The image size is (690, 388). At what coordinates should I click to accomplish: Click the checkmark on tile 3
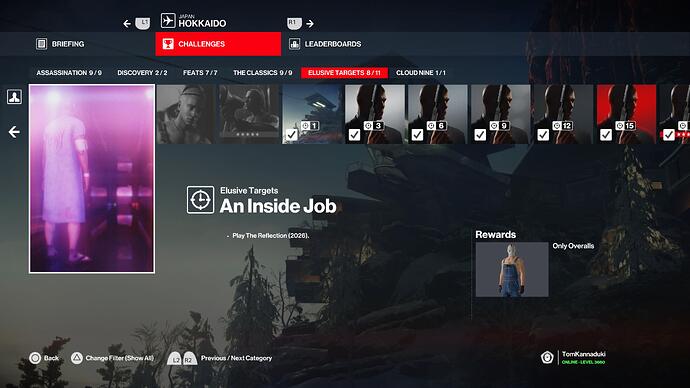pos(354,135)
